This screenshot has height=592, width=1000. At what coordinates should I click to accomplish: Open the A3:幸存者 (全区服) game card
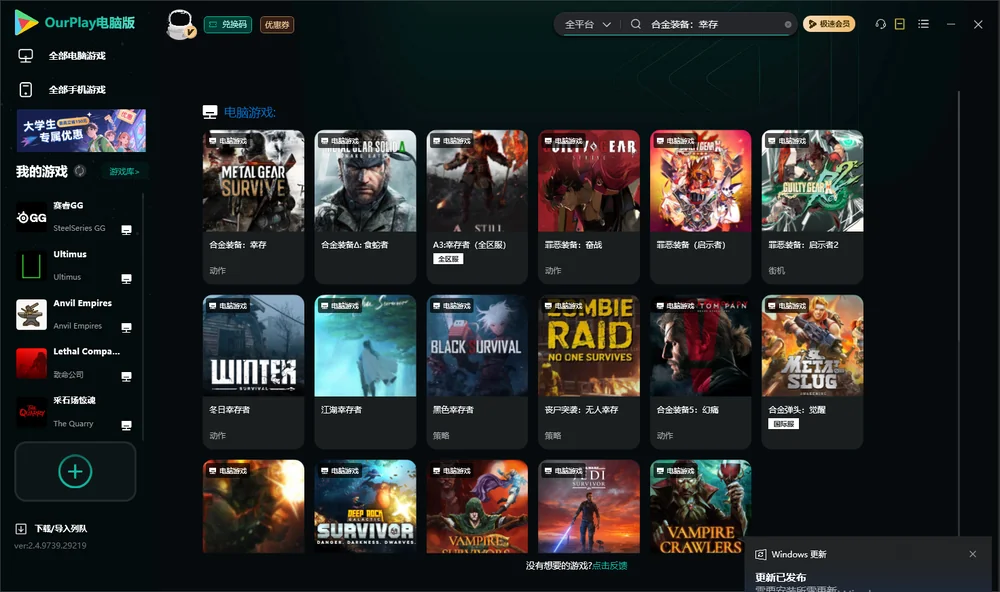477,207
